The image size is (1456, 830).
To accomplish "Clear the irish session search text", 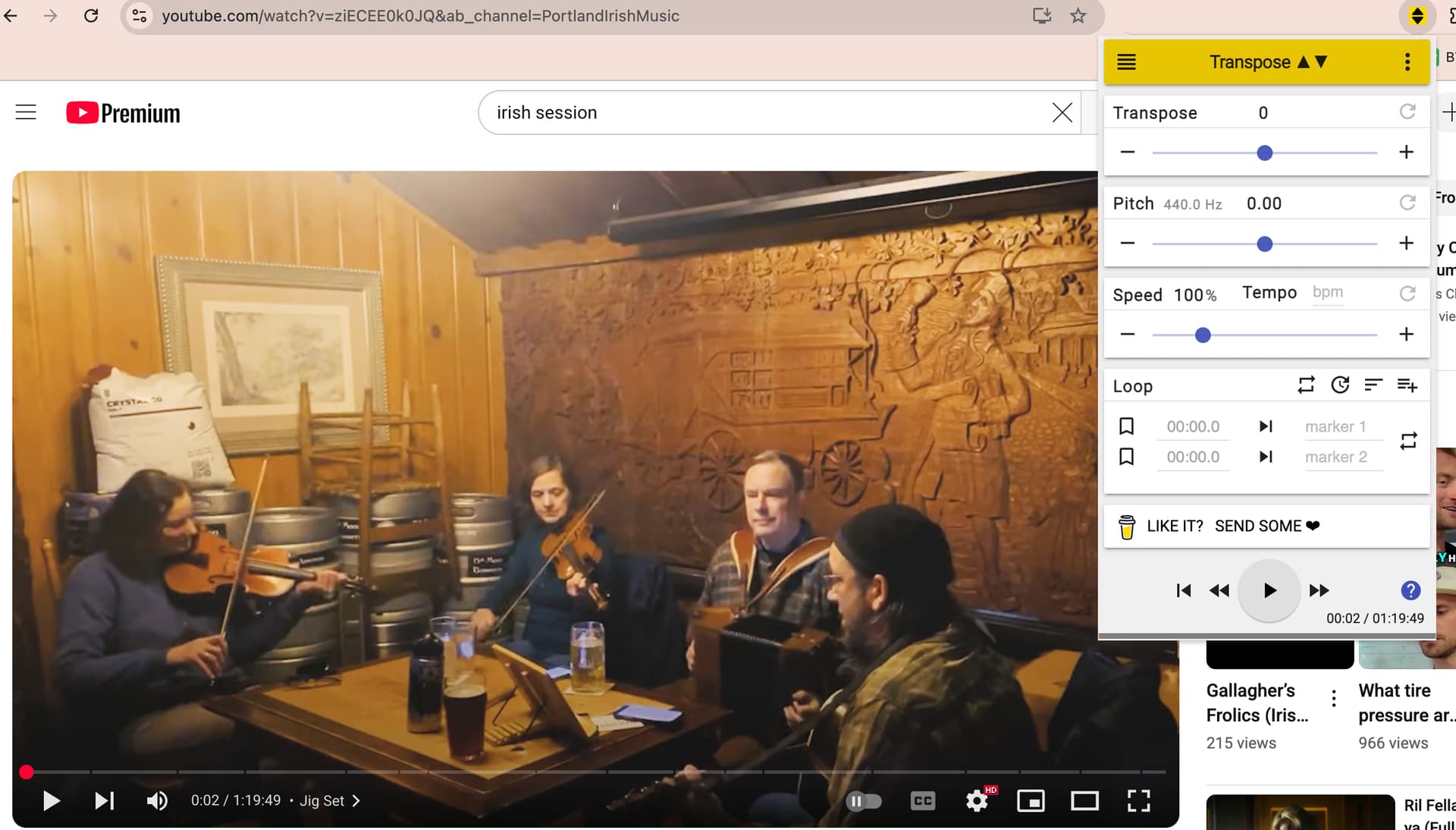I will pyautogui.click(x=1062, y=113).
